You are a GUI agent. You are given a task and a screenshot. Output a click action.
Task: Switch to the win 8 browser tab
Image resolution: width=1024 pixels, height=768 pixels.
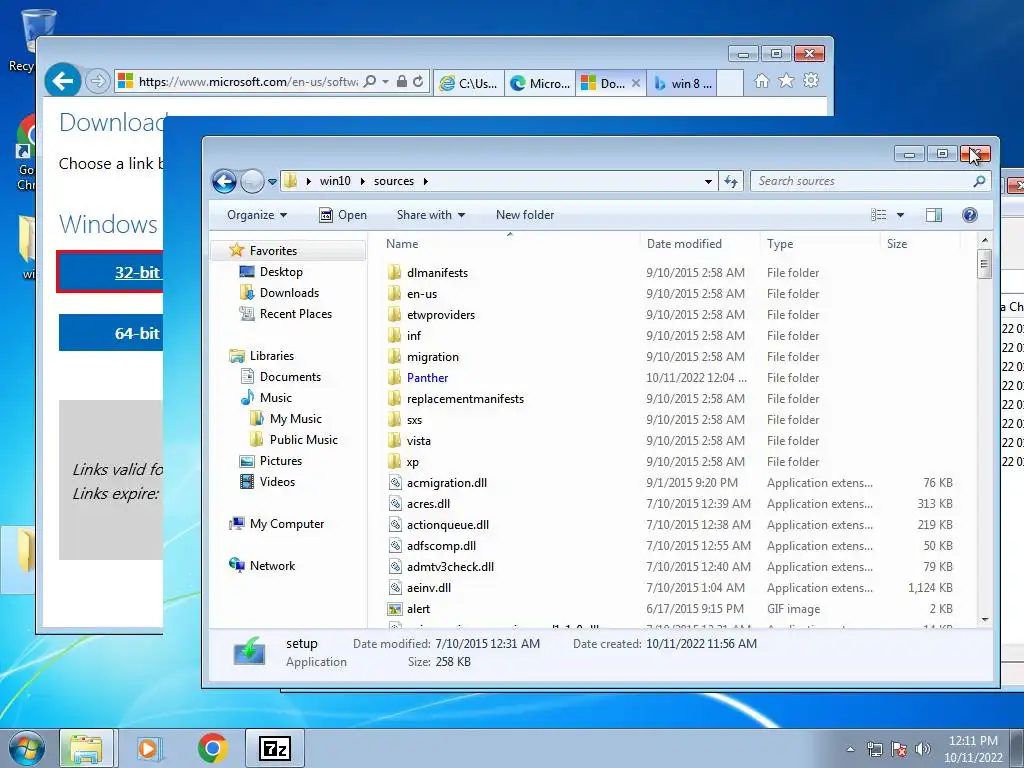point(682,84)
